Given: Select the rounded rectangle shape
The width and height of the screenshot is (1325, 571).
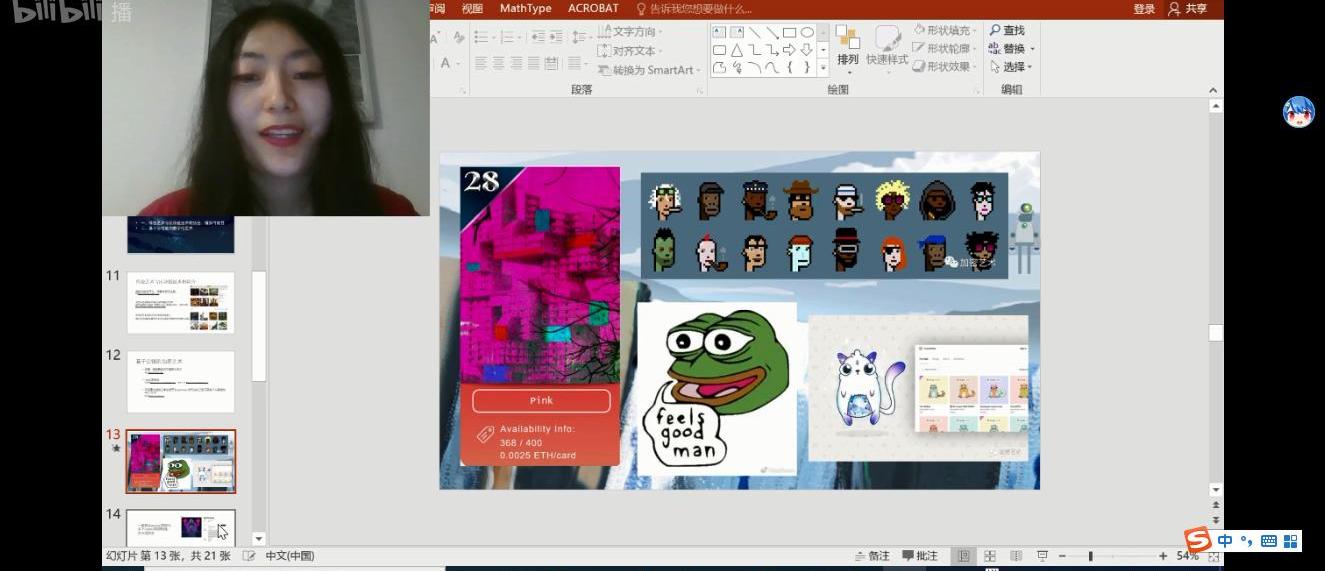Looking at the screenshot, I should 719,50.
